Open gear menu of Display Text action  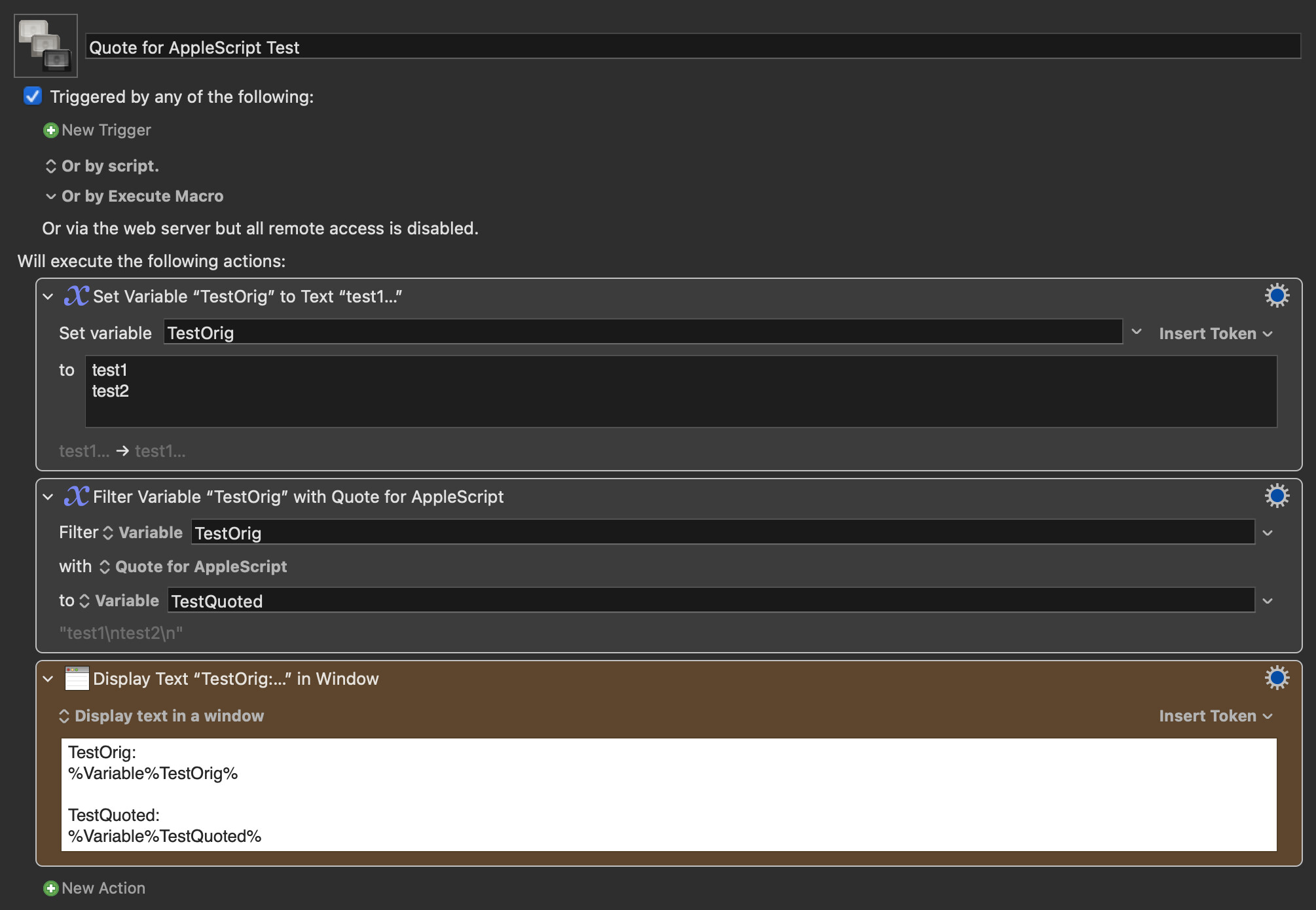[x=1276, y=678]
